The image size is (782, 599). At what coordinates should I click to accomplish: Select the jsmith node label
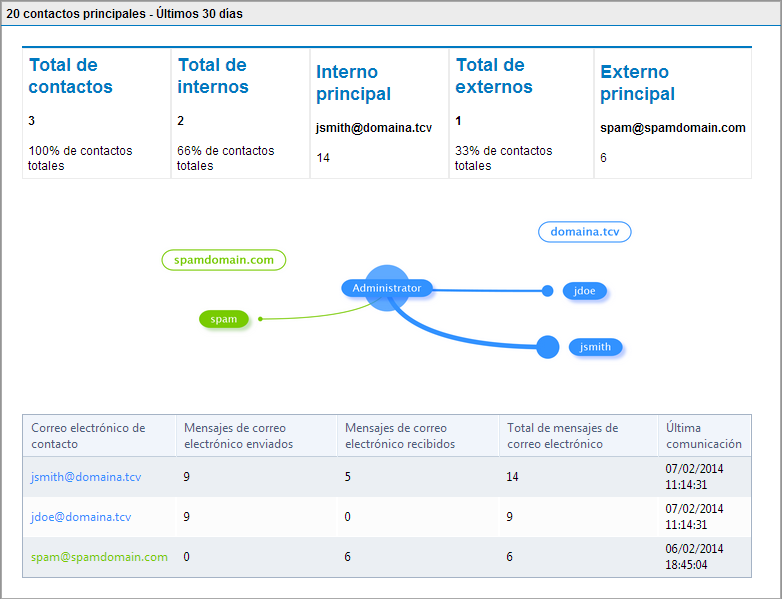click(596, 347)
